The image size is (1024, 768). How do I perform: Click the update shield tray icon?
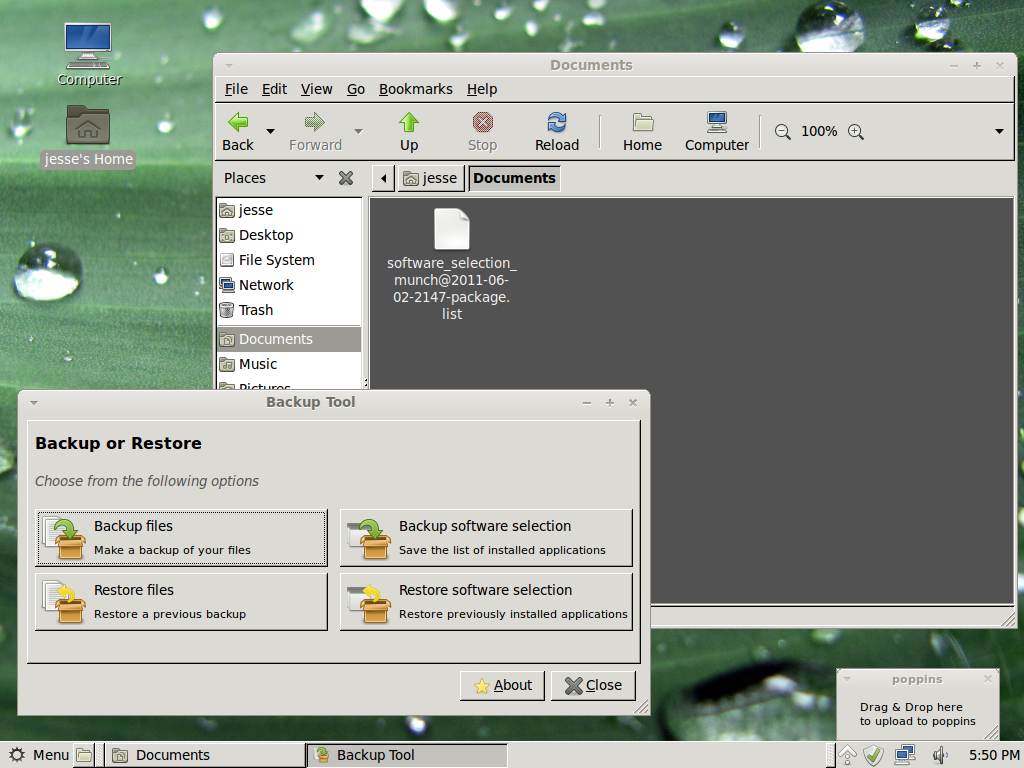pos(874,756)
